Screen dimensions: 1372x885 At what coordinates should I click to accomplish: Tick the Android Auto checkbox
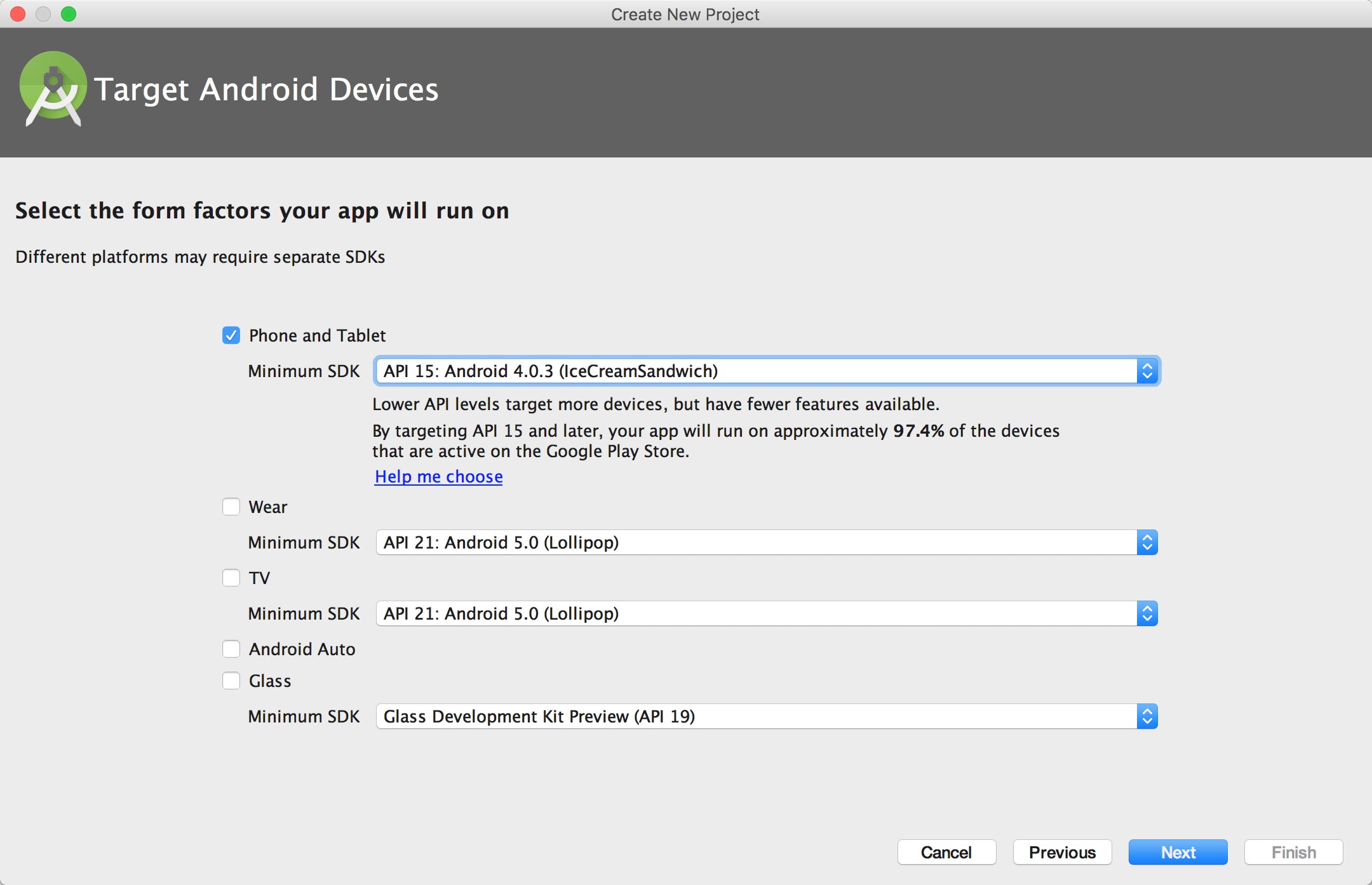click(x=231, y=649)
